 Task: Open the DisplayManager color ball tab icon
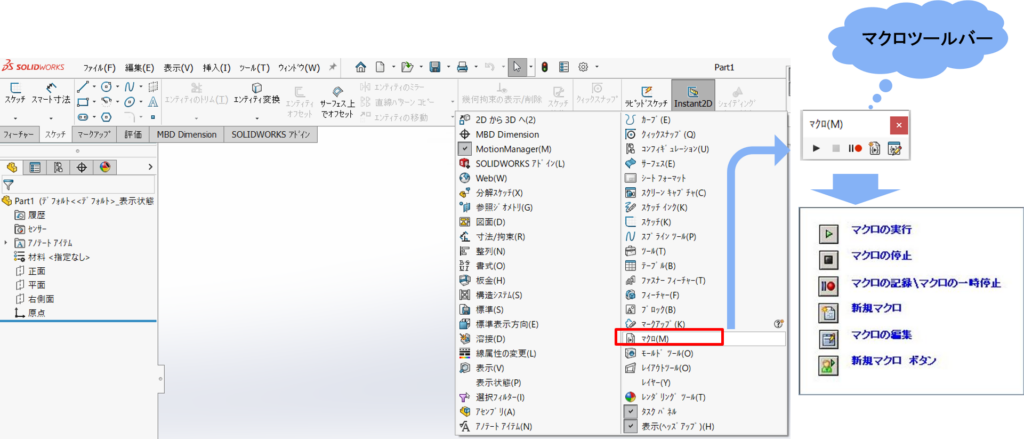tap(105, 167)
